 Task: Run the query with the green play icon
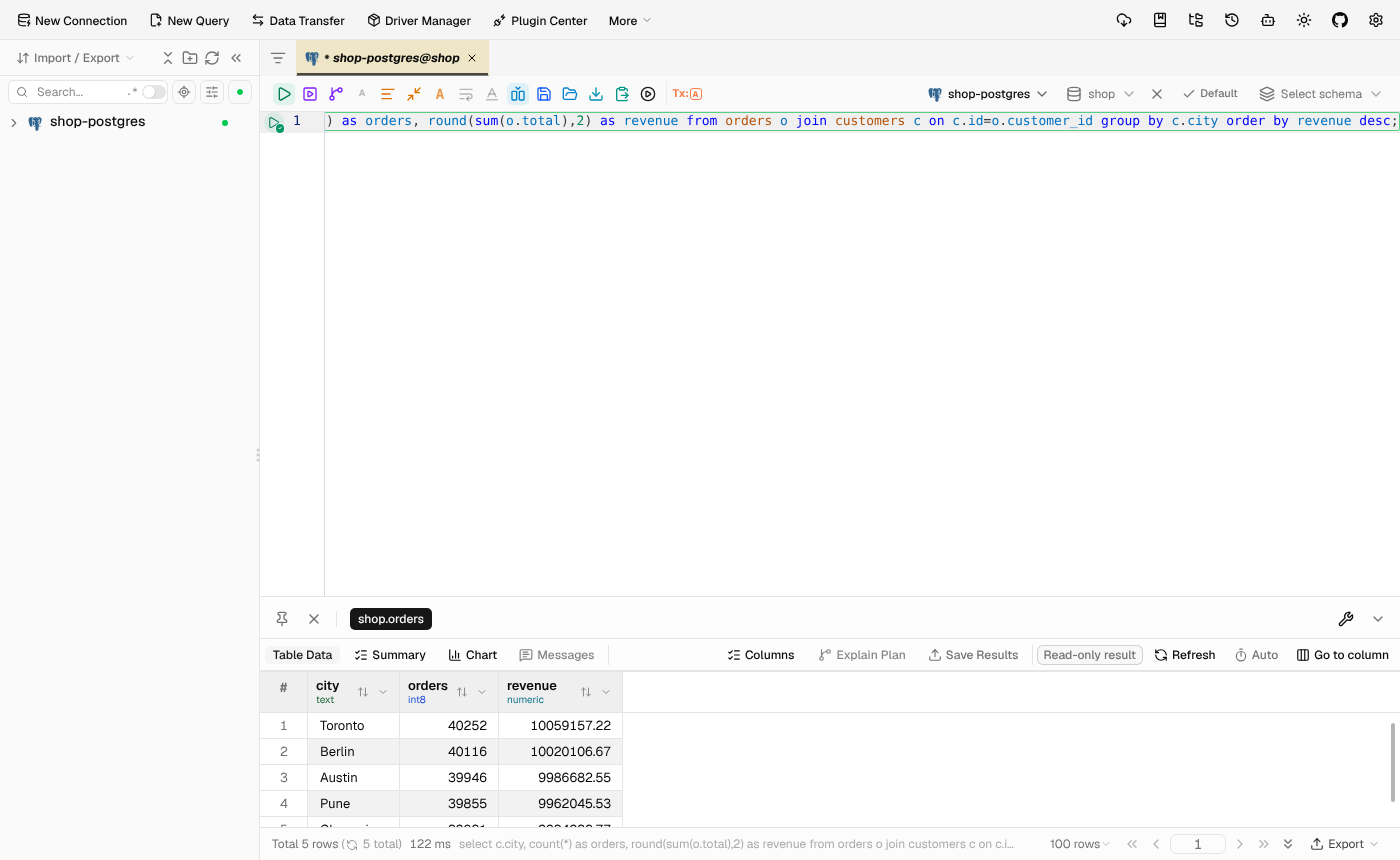pos(284,94)
